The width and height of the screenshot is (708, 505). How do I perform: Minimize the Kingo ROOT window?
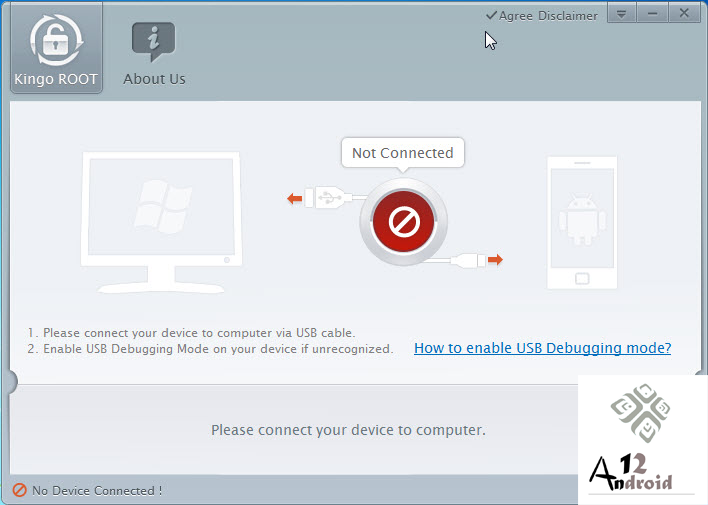[652, 14]
